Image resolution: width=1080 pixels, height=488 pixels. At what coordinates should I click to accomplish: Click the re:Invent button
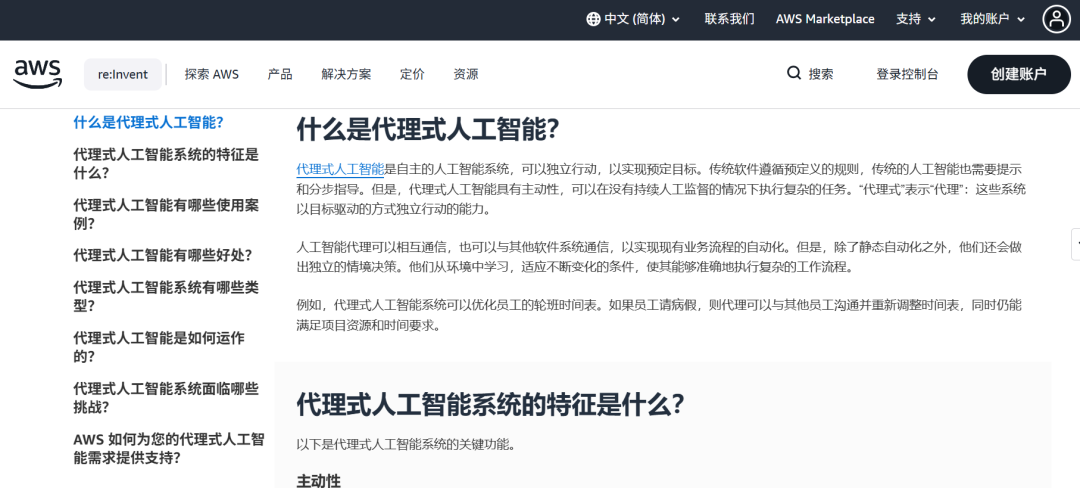[123, 74]
